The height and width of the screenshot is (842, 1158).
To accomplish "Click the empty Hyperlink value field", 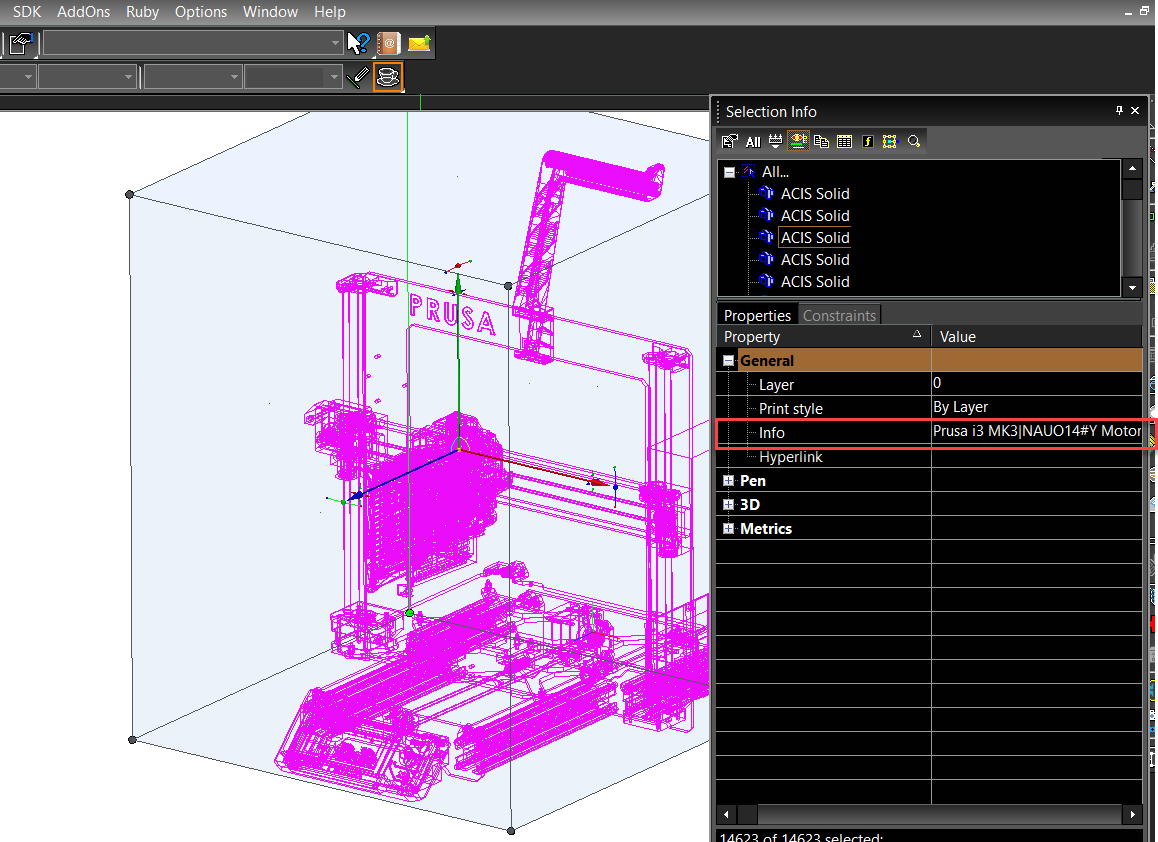I will point(1037,456).
